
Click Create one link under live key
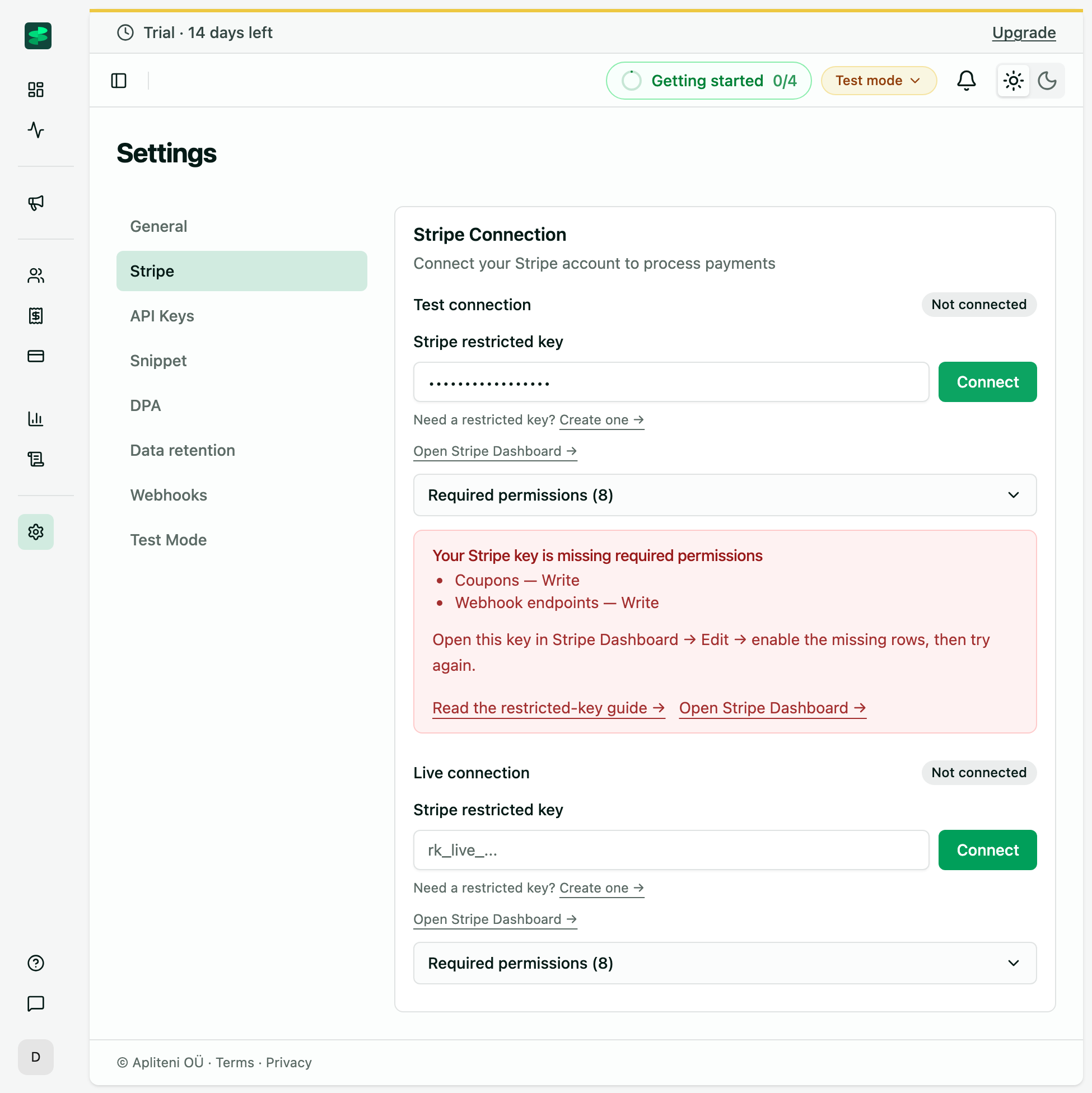(x=601, y=888)
